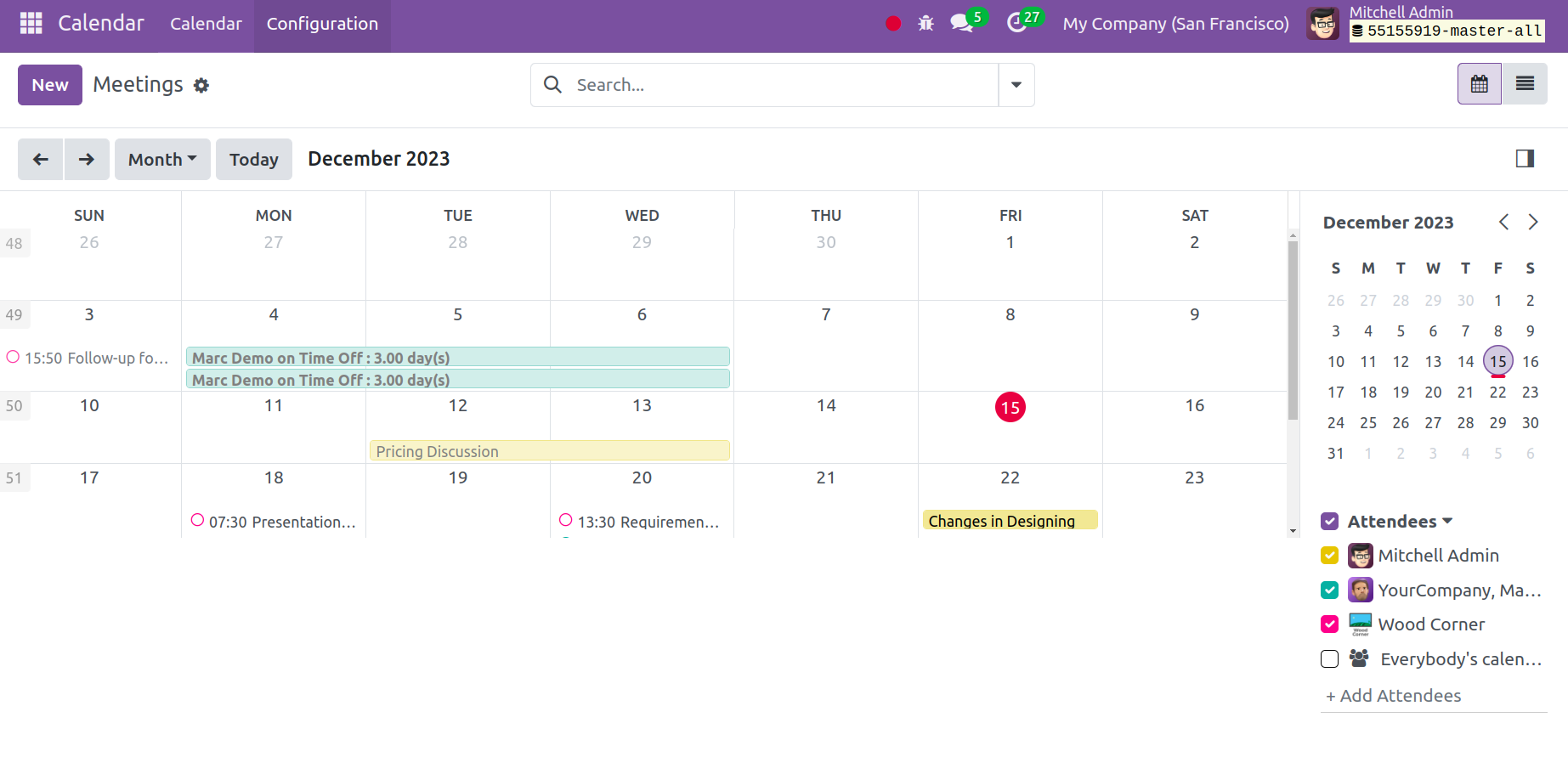Image resolution: width=1568 pixels, height=774 pixels.
Task: Click the Meetings settings gear icon
Action: point(201,86)
